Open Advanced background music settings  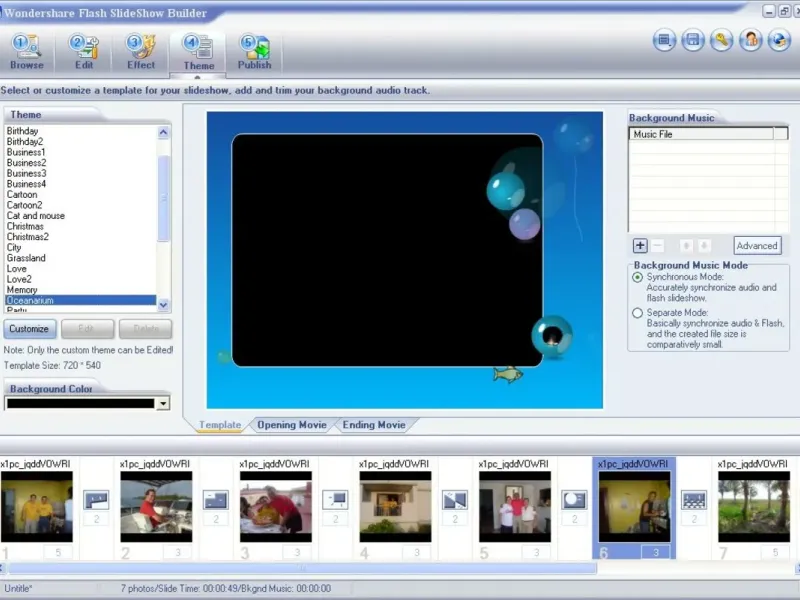[x=756, y=245]
